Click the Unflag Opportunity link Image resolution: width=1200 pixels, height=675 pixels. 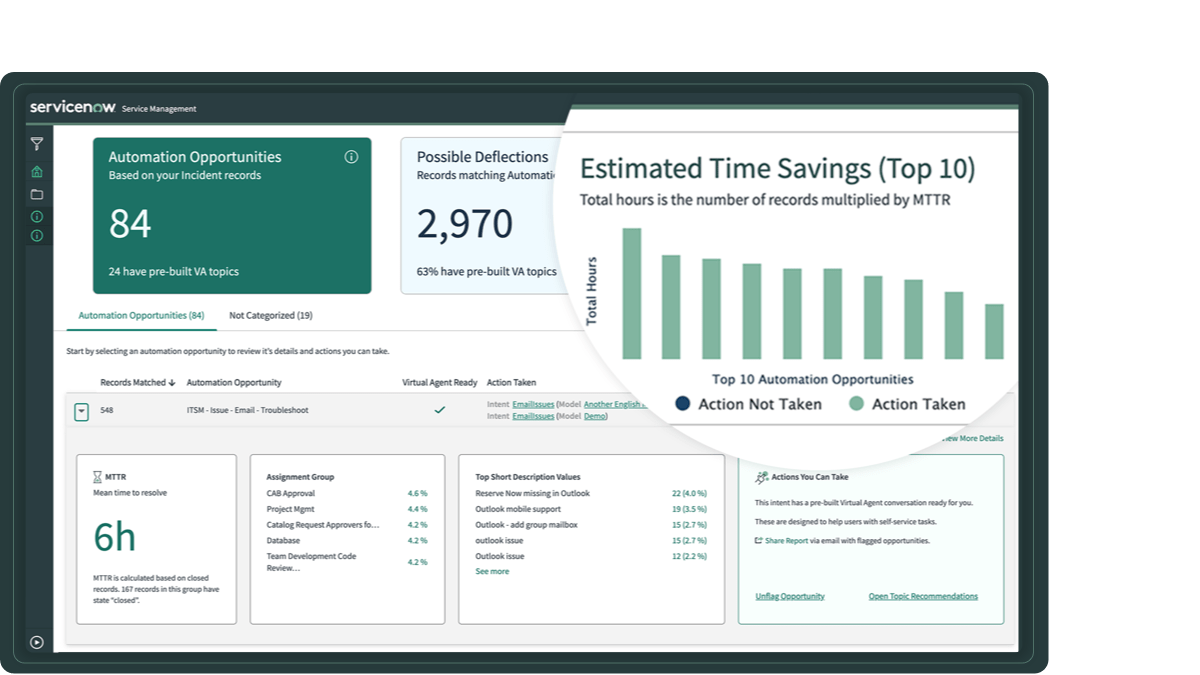[791, 596]
